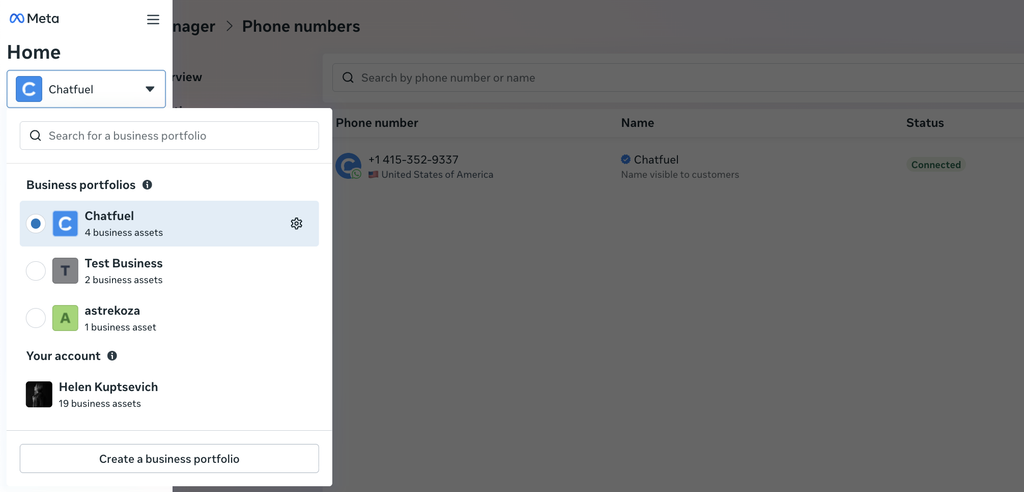This screenshot has height=492, width=1024.
Task: Click Helen Kuptsevich profile photo
Action: pyautogui.click(x=39, y=394)
